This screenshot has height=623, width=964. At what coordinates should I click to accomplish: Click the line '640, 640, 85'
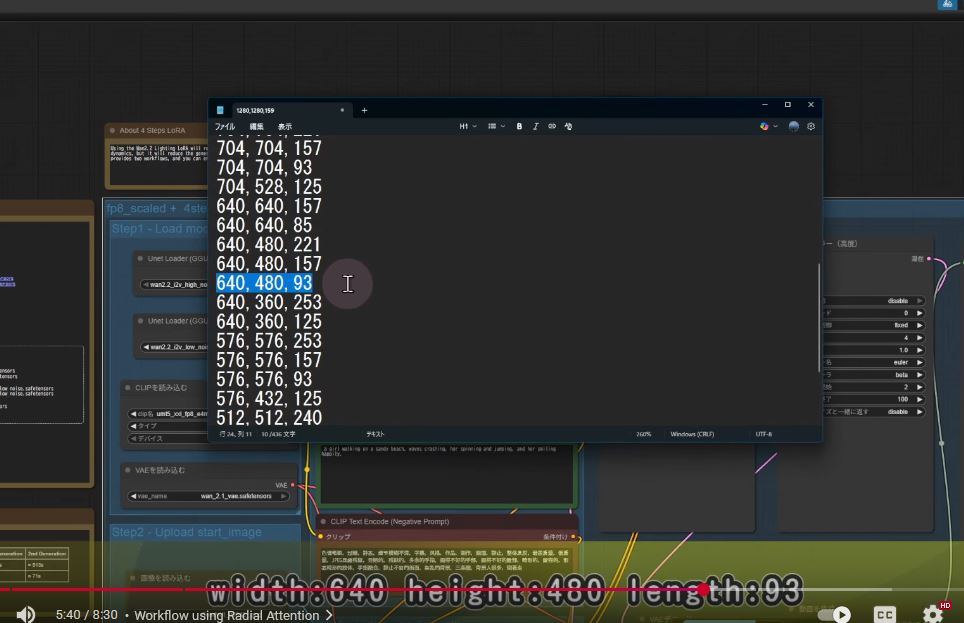264,225
